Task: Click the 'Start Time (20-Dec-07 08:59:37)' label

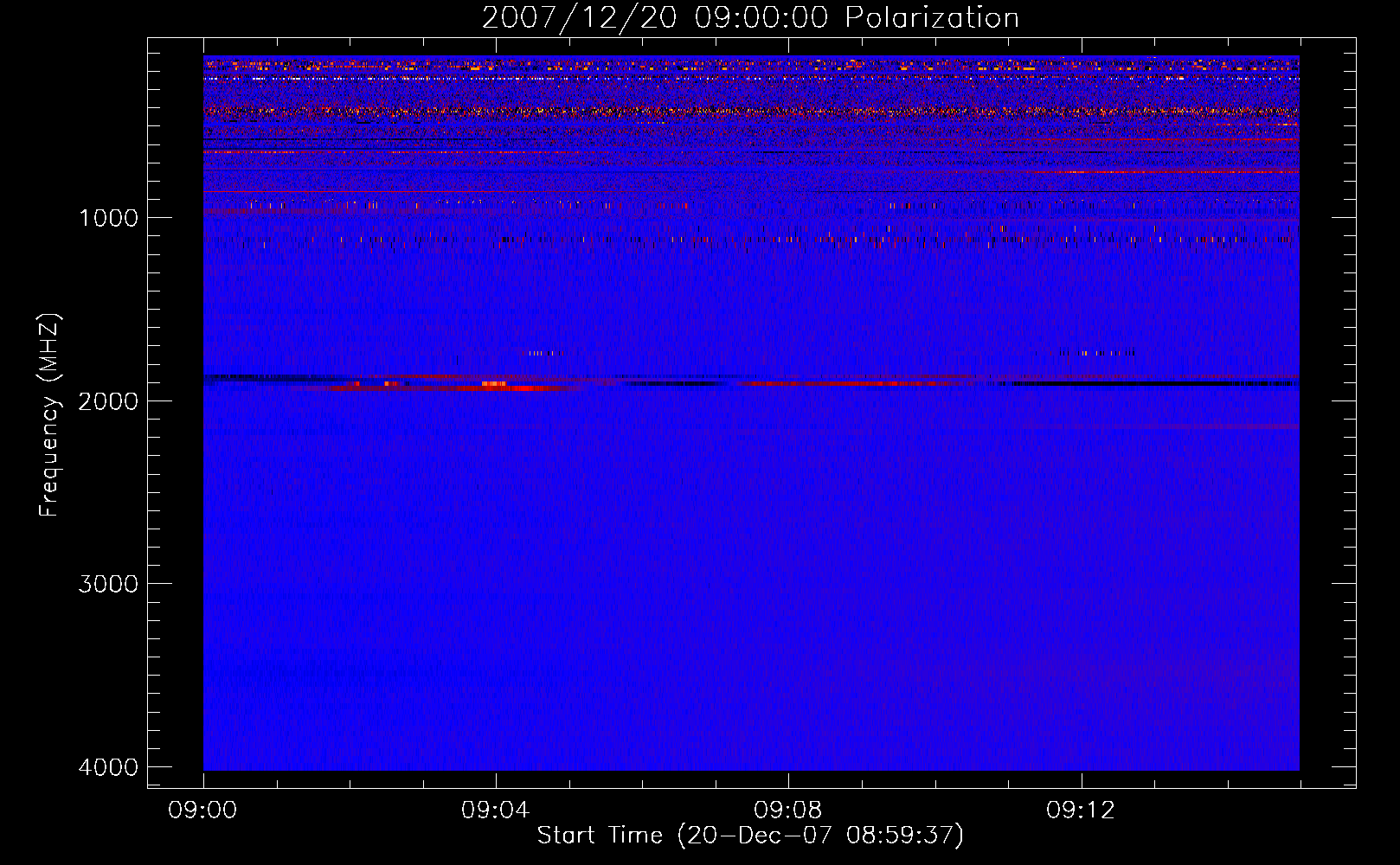Action: pyautogui.click(x=750, y=836)
